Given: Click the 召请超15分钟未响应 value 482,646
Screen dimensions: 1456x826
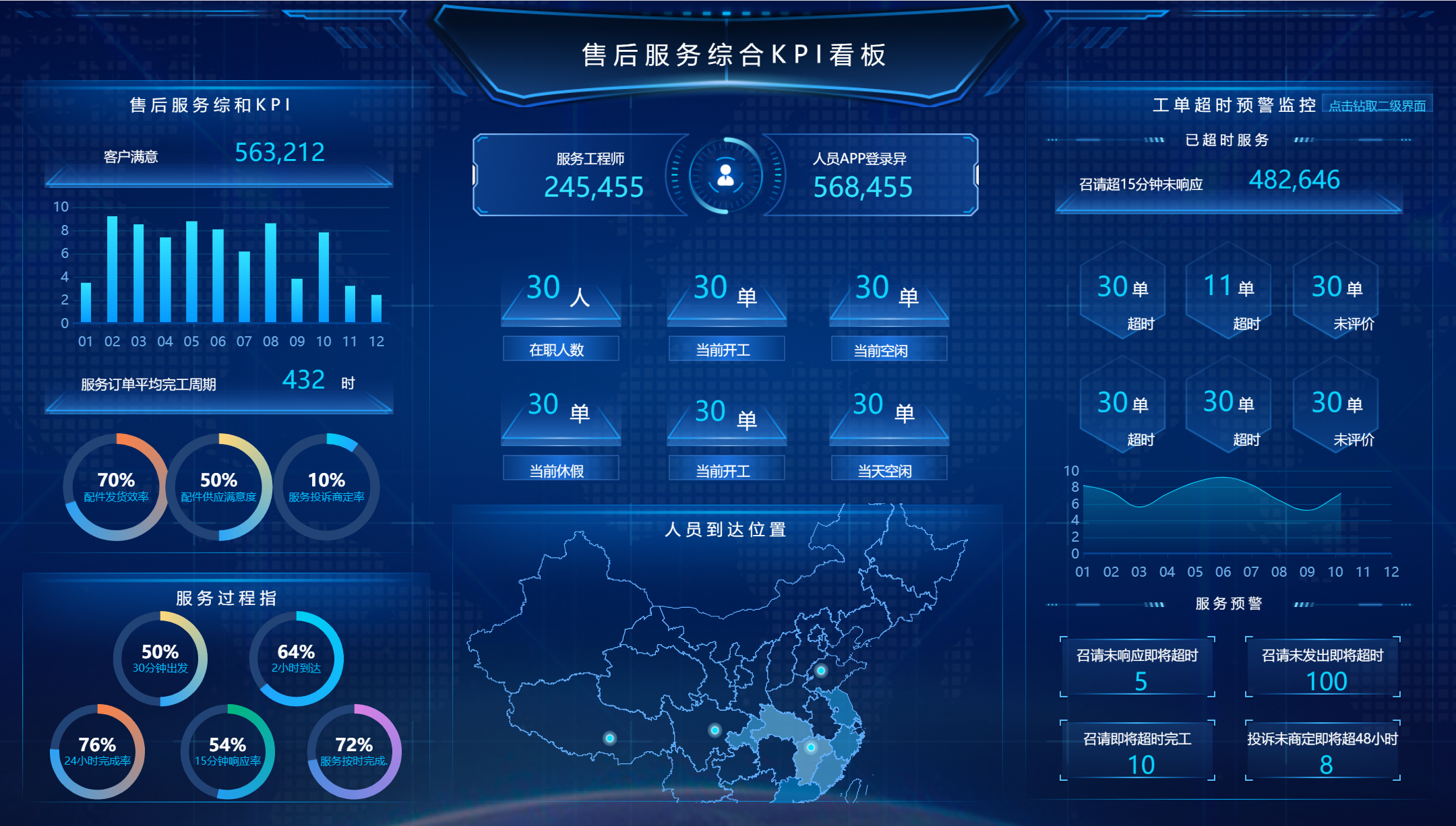Looking at the screenshot, I should coord(1294,181).
